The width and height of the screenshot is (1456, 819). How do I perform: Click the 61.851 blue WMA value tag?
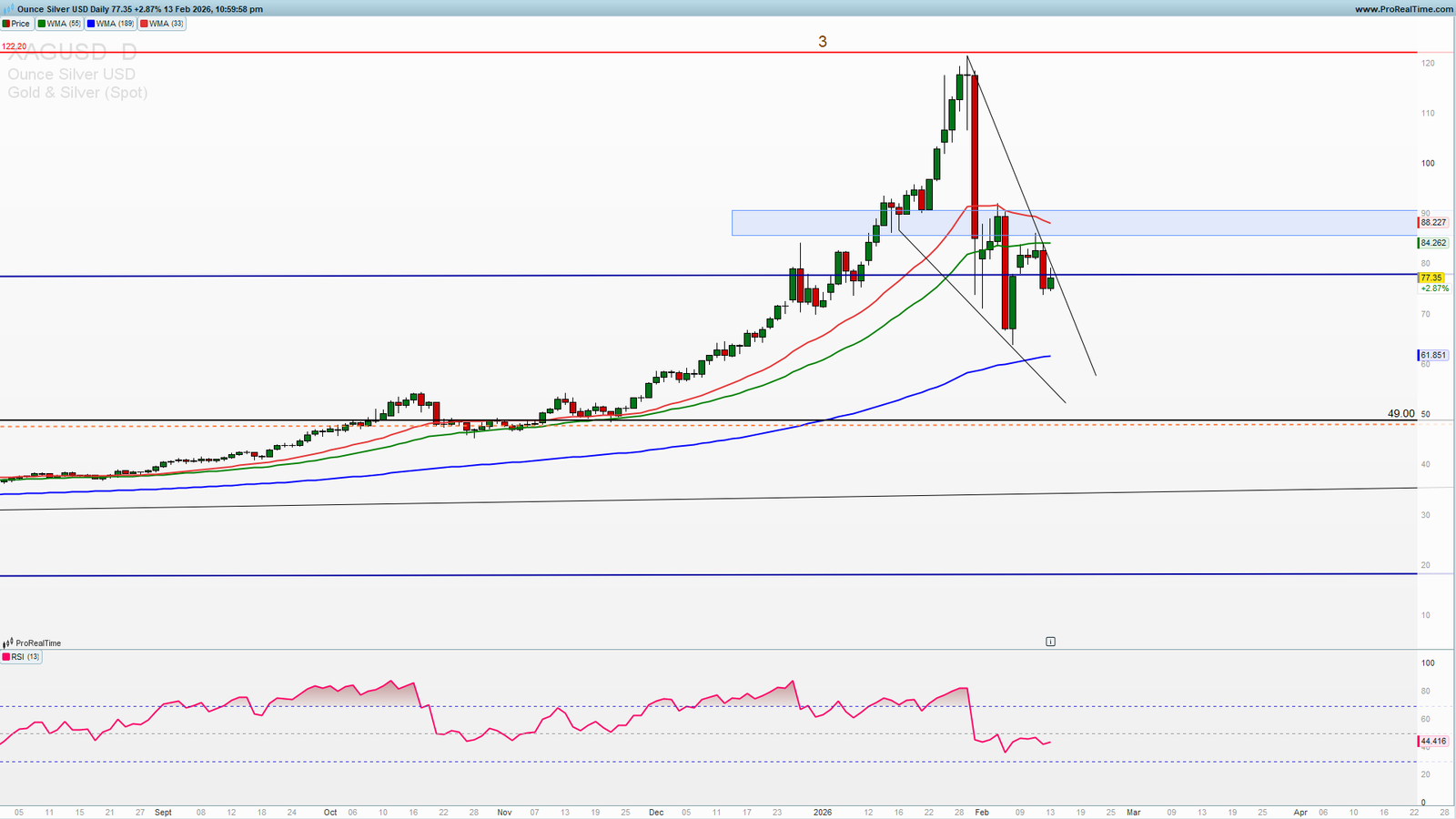pyautogui.click(x=1432, y=355)
